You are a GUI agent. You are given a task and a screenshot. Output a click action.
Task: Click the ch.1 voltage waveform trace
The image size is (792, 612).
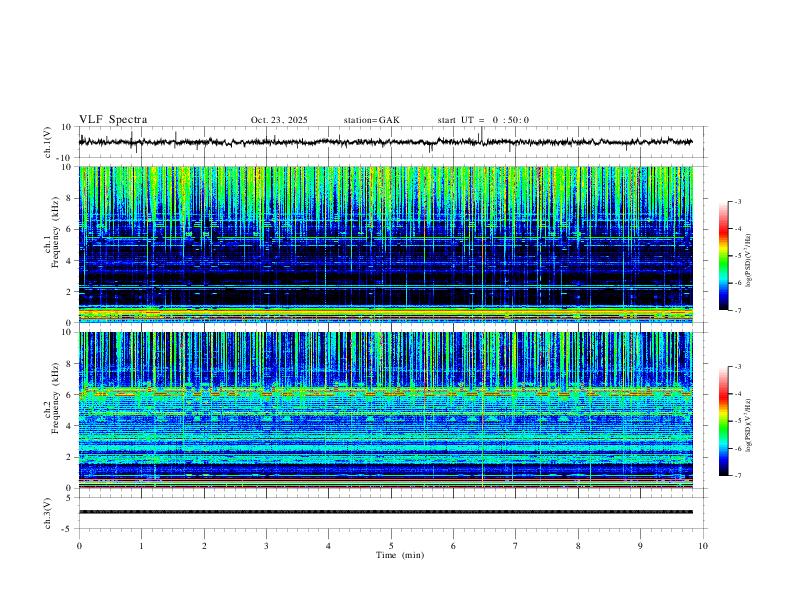click(386, 142)
